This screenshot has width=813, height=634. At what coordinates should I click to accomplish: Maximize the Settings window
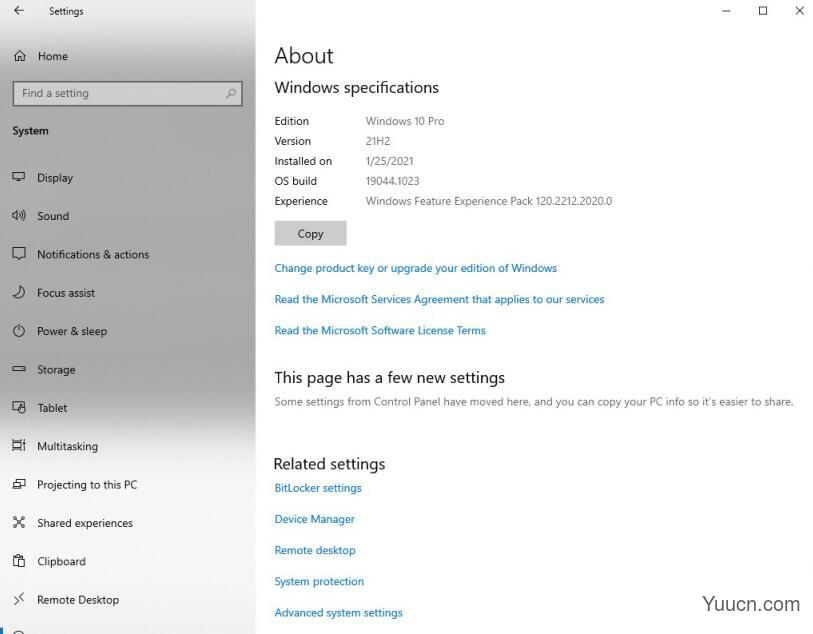[x=763, y=10]
